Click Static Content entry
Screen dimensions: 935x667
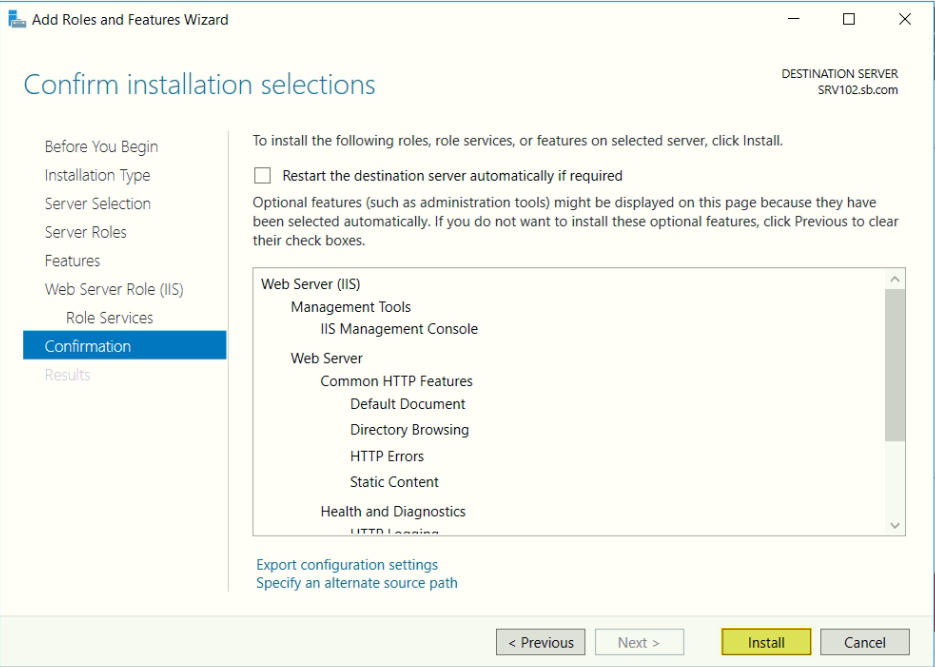pyautogui.click(x=394, y=482)
